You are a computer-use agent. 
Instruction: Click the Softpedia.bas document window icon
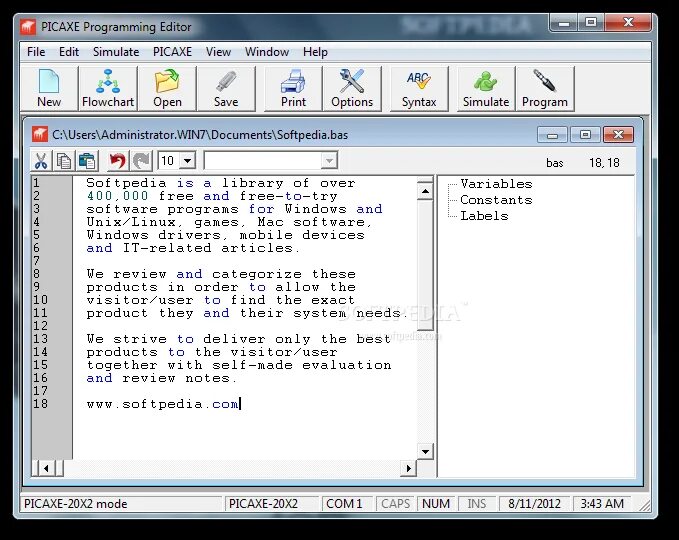tap(40, 135)
